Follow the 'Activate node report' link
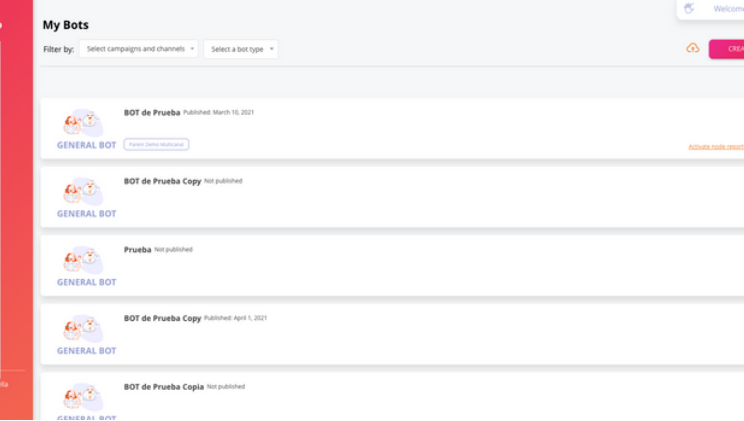Screen dimensions: 744x421 click(x=715, y=146)
